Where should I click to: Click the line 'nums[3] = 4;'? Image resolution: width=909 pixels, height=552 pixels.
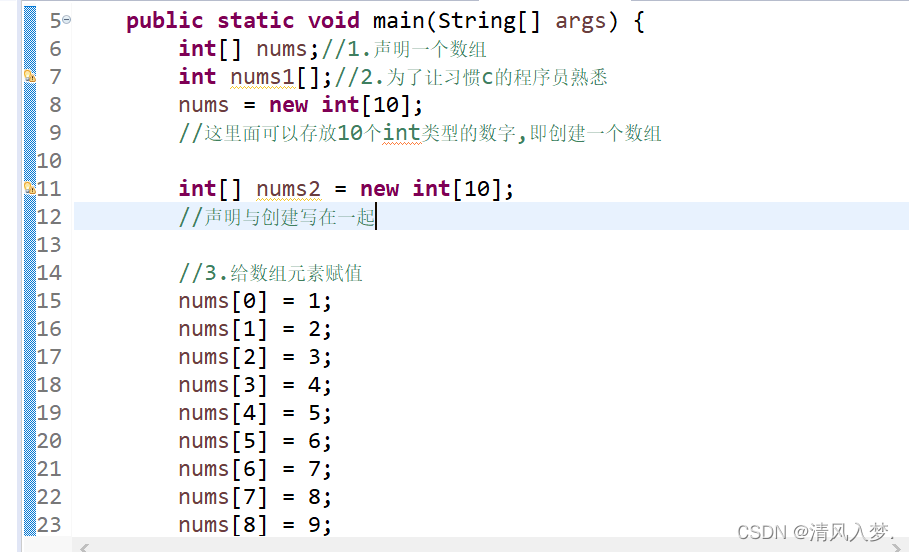pyautogui.click(x=255, y=384)
